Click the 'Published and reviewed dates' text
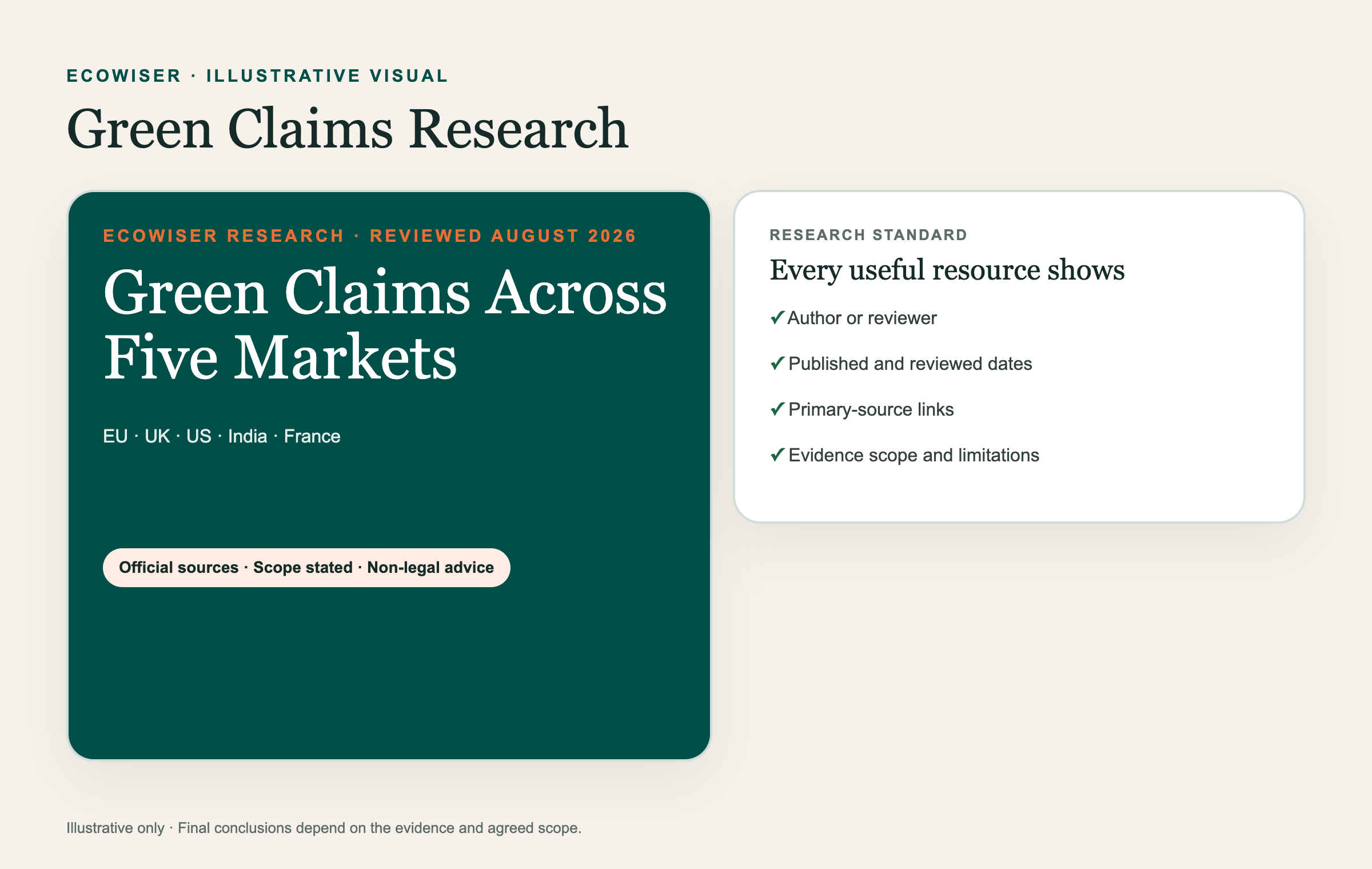The image size is (1372, 869). tap(910, 364)
